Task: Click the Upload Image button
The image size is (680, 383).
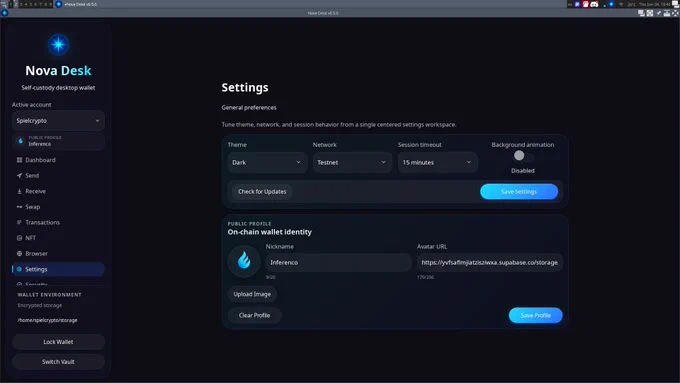Action: [252, 294]
